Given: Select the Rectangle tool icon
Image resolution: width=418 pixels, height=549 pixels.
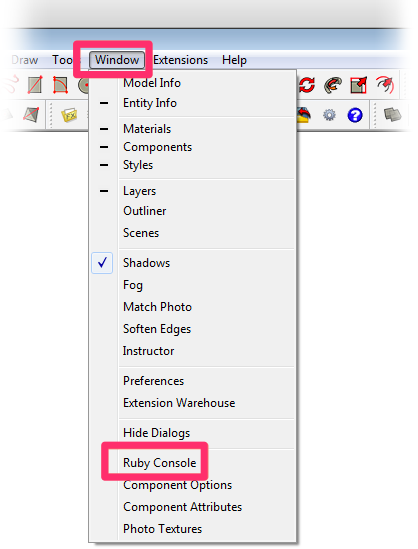Looking at the screenshot, I should [x=35, y=85].
